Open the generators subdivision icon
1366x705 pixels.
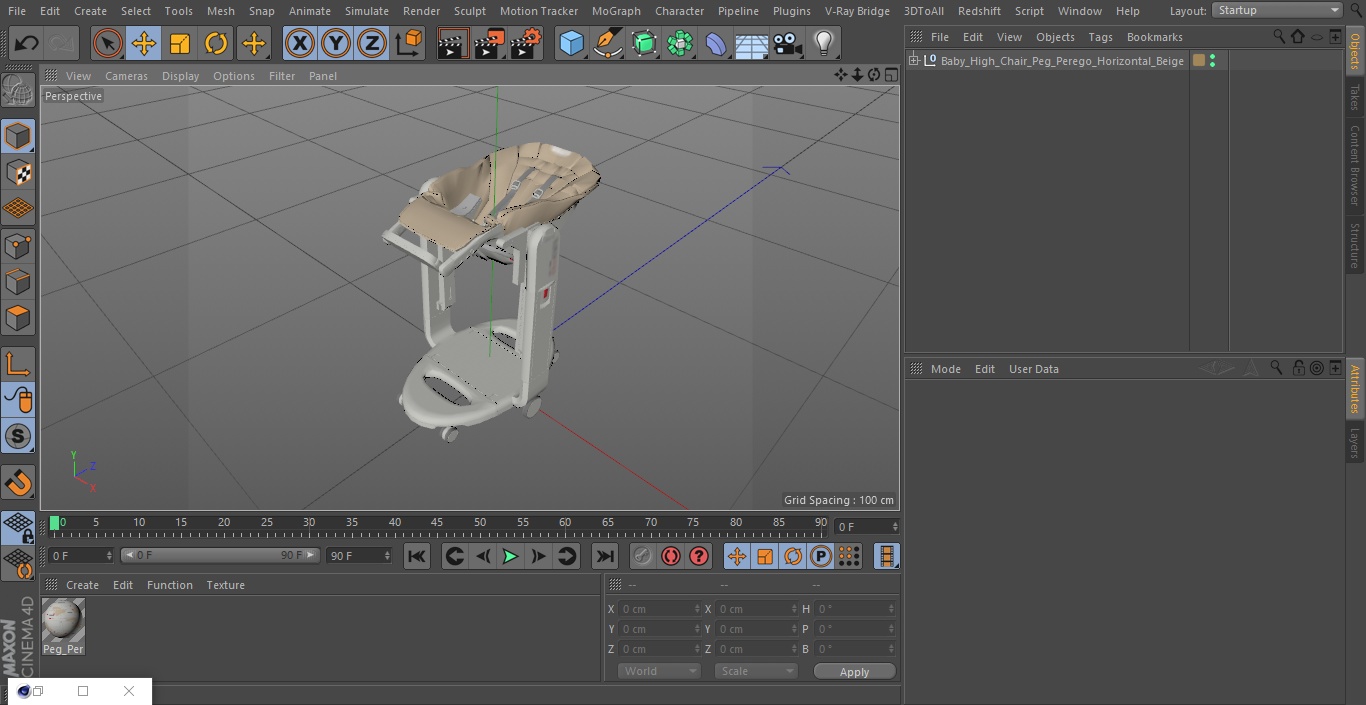644,43
